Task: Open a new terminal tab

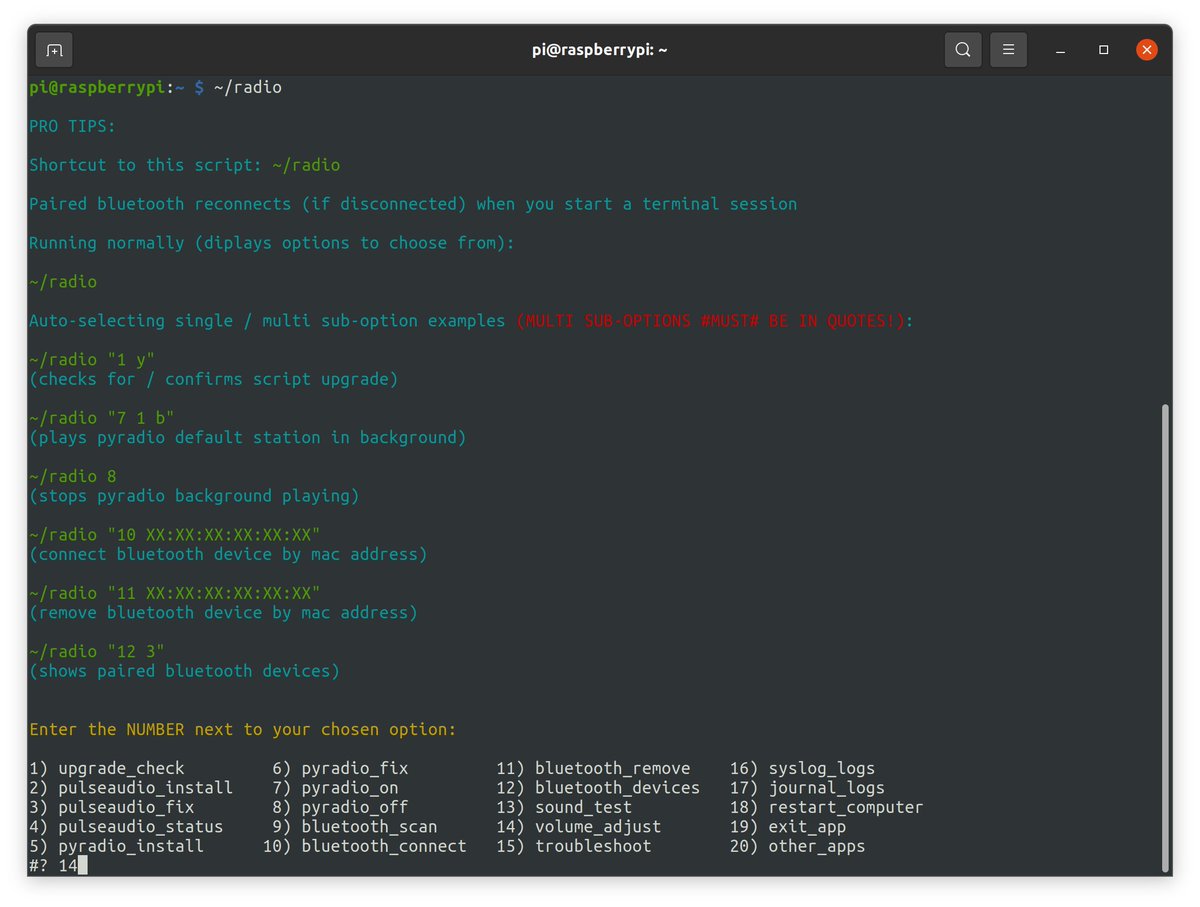Action: 54,49
